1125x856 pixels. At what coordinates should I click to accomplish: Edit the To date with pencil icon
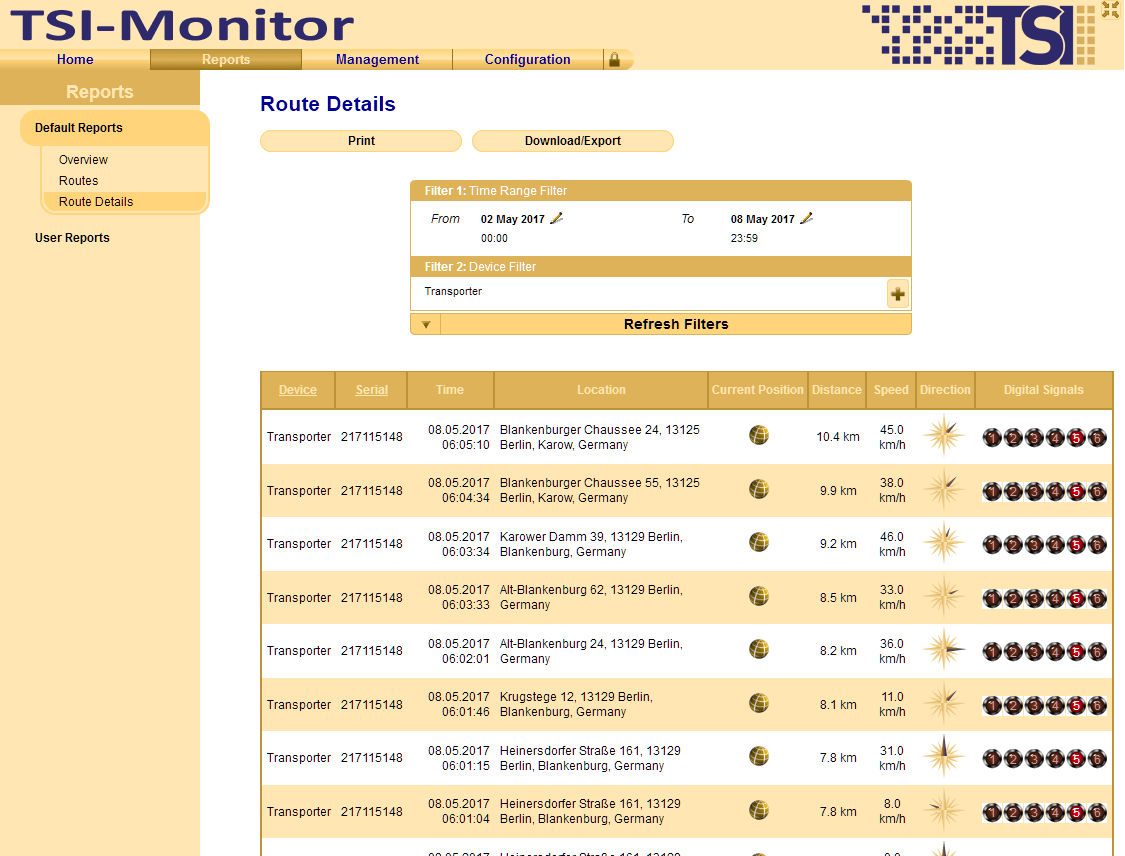coord(806,218)
